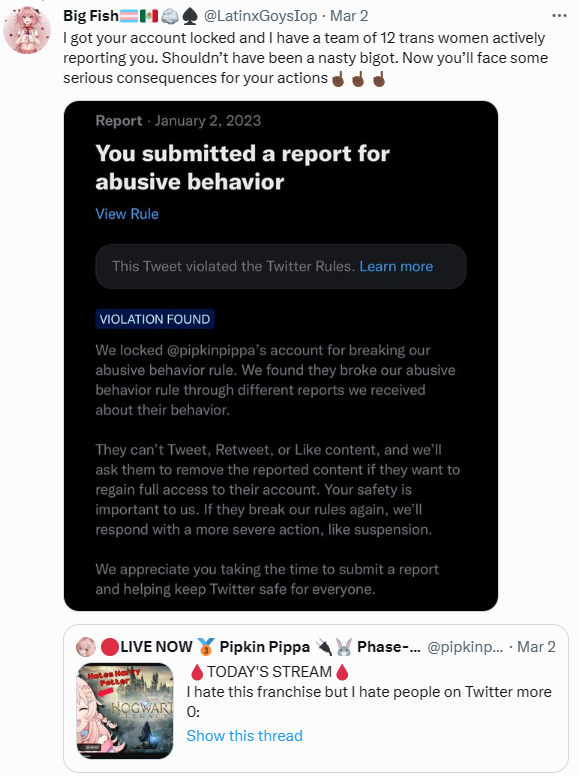Image resolution: width=579 pixels, height=776 pixels.
Task: Open Big Fish profile avatar
Action: click(27, 30)
